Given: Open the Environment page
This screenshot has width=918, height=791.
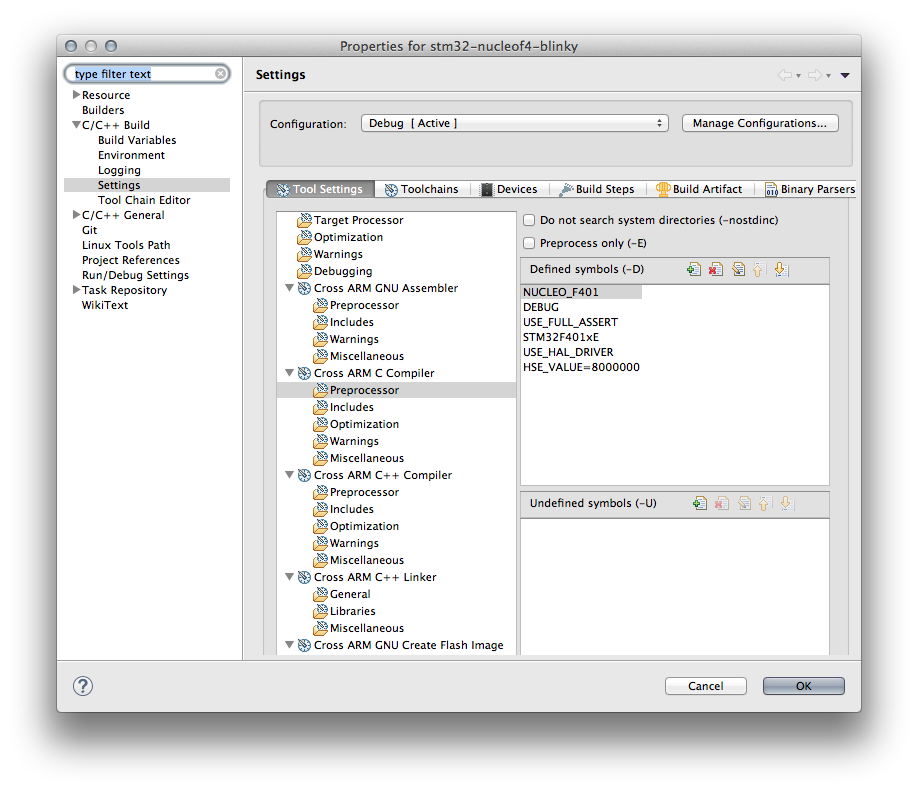Looking at the screenshot, I should [x=131, y=155].
